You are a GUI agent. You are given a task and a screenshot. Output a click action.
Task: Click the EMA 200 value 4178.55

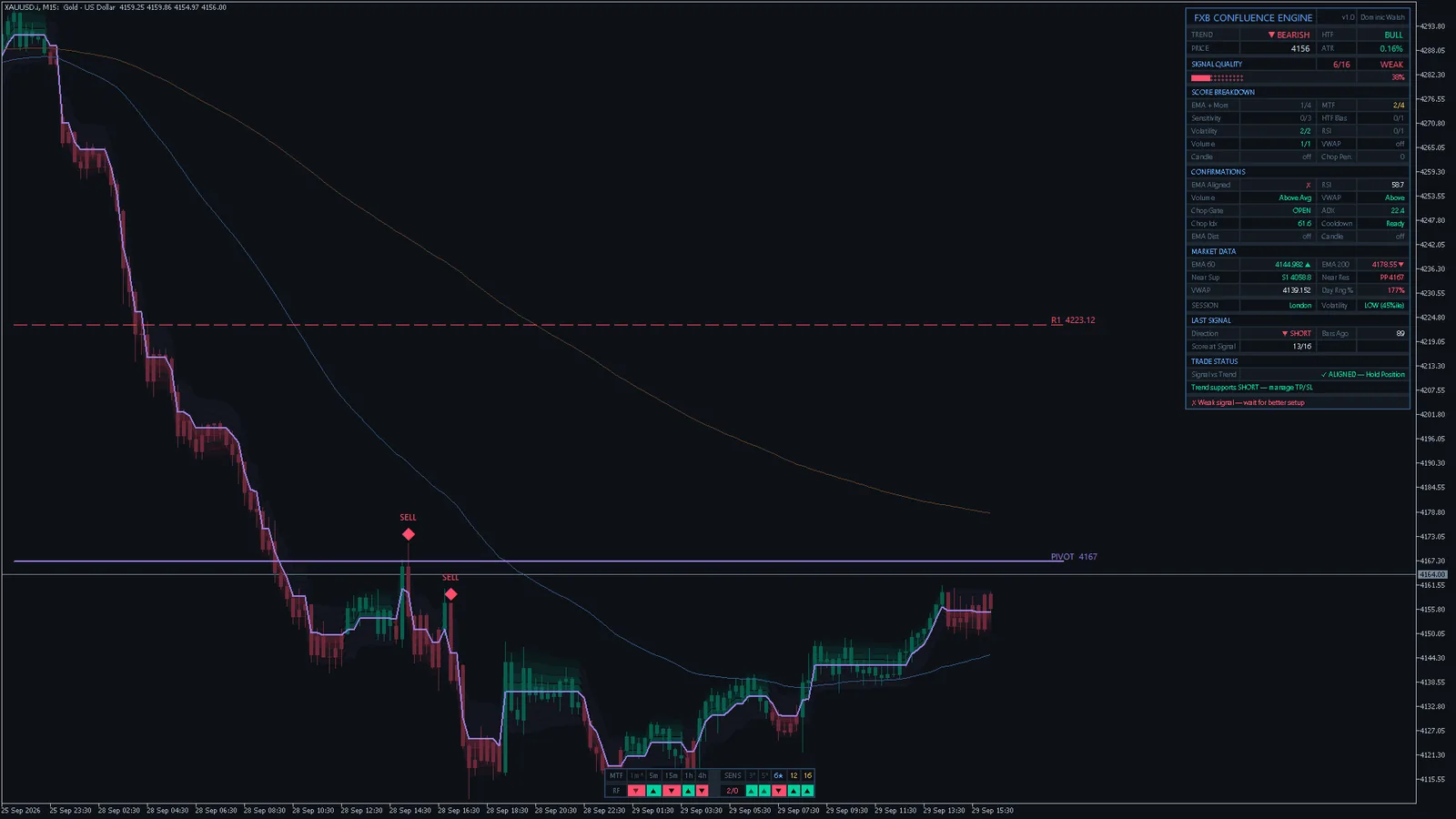(x=1388, y=265)
